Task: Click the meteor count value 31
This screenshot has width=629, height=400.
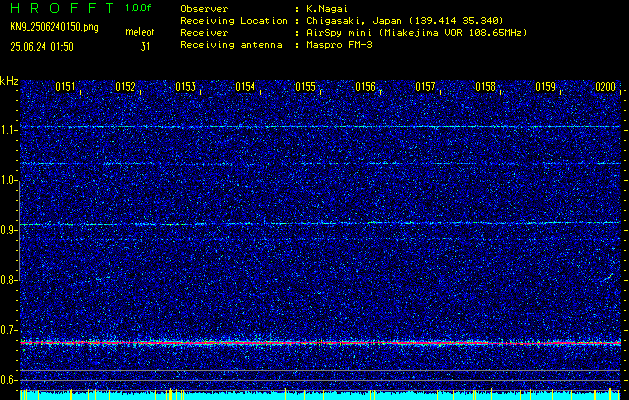Action: coord(145,47)
